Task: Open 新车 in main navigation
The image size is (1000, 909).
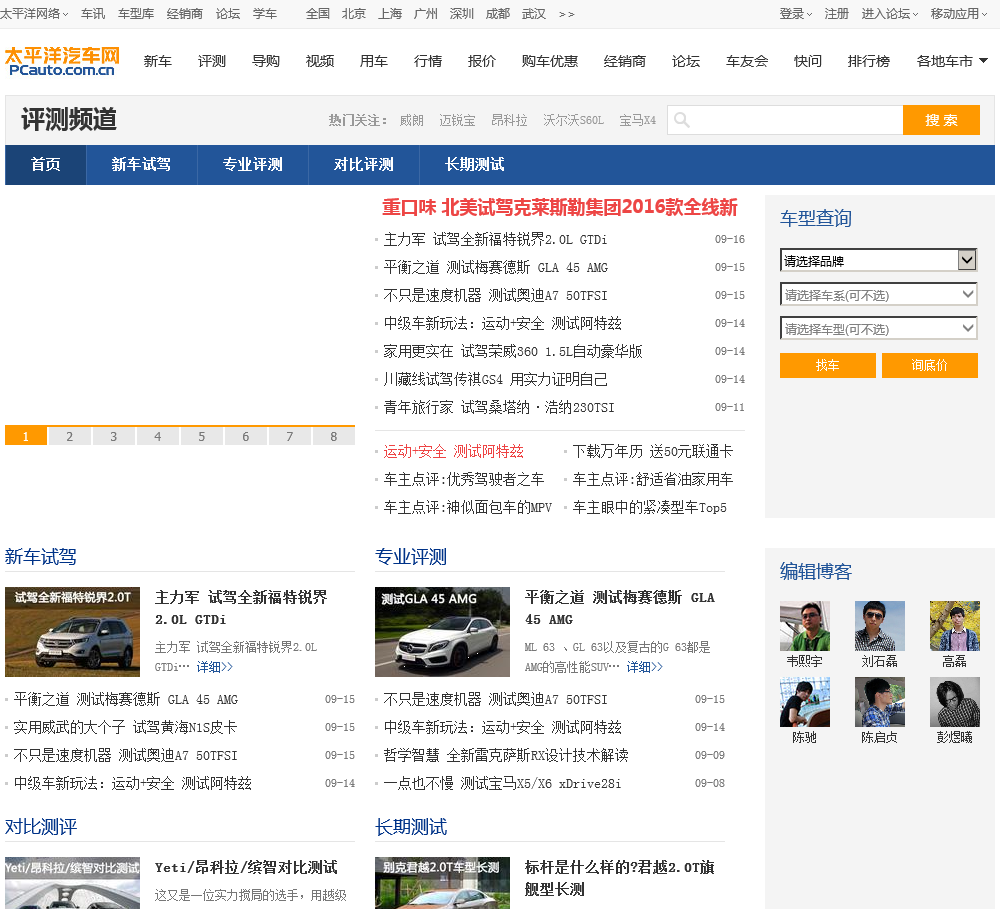Action: pyautogui.click(x=158, y=61)
